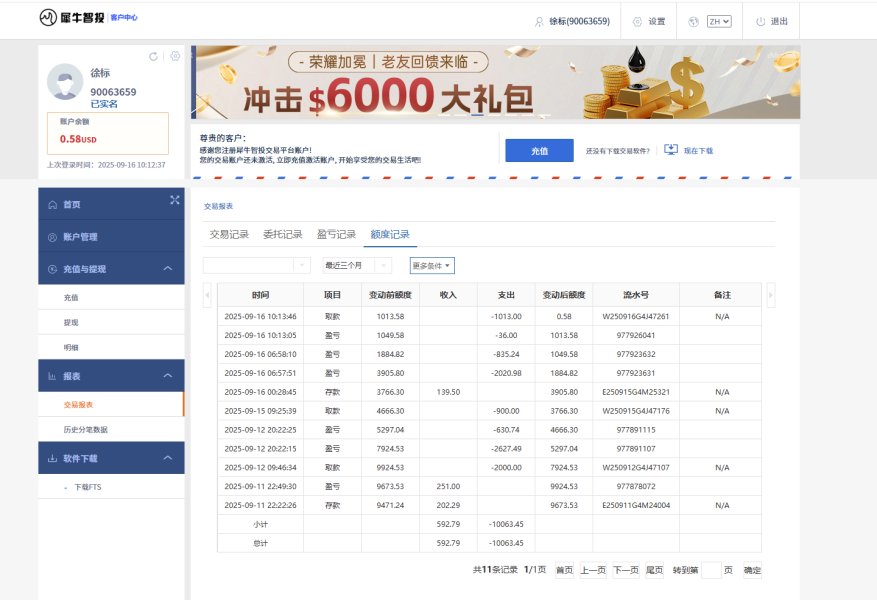Click the user avatar picture
This screenshot has height=600, width=877.
65,82
